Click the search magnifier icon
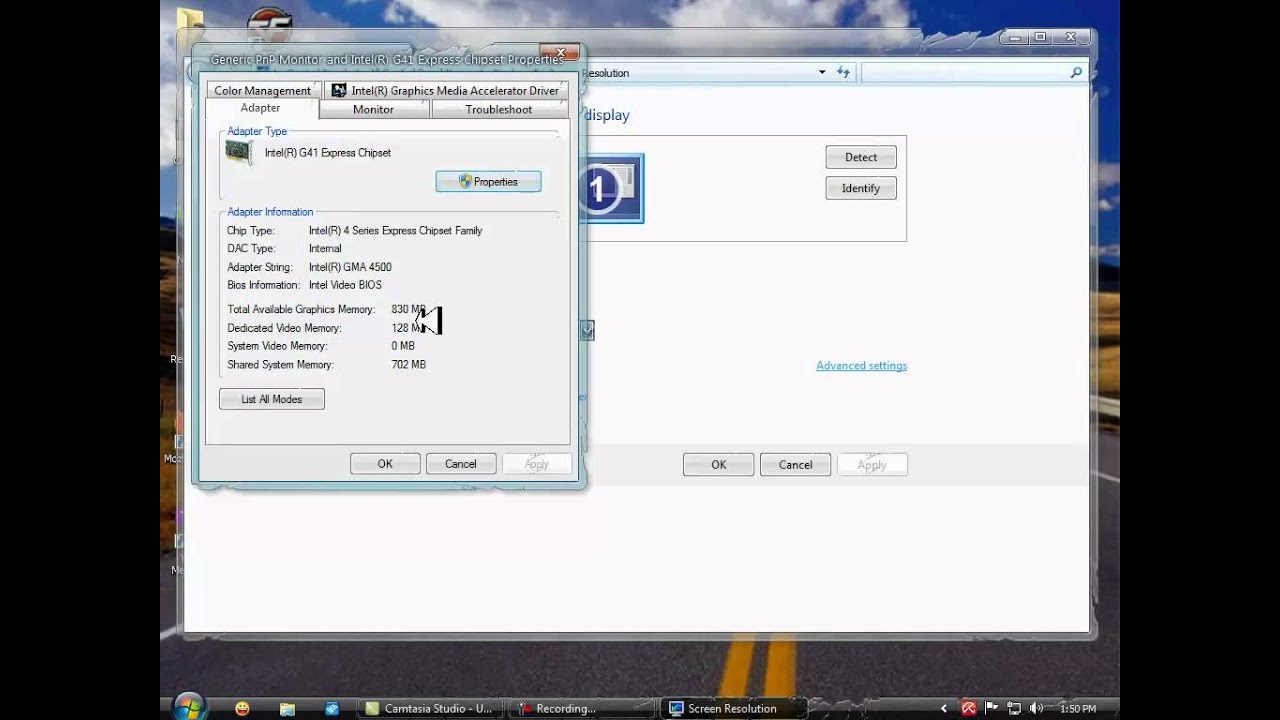Viewport: 1280px width, 720px height. coord(1076,72)
